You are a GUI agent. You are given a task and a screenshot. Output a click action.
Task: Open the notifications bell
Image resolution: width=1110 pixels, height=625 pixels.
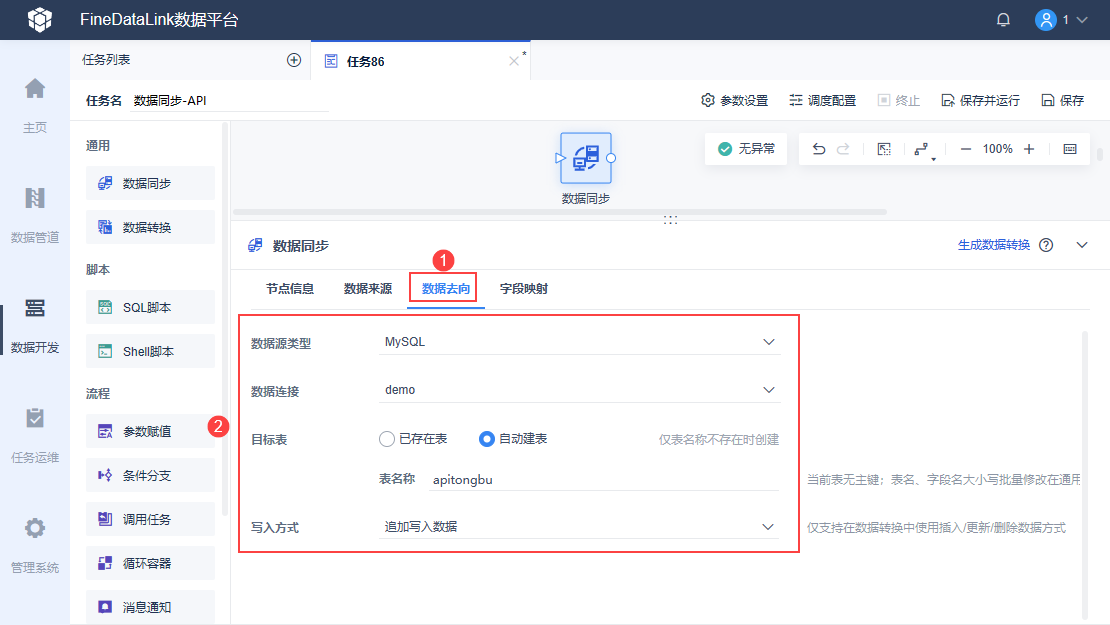point(1003,20)
